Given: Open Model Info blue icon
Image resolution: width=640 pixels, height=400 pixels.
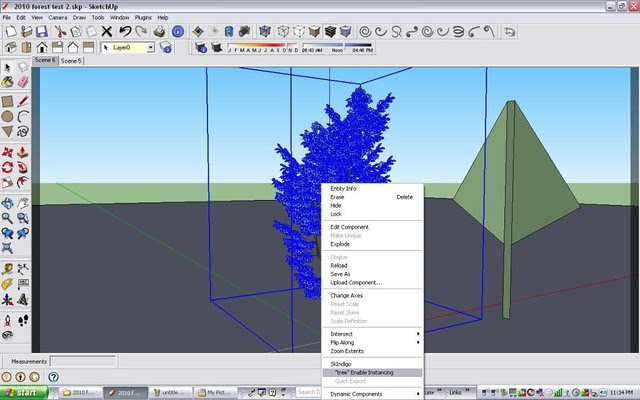Looking at the screenshot, I should tap(178, 31).
